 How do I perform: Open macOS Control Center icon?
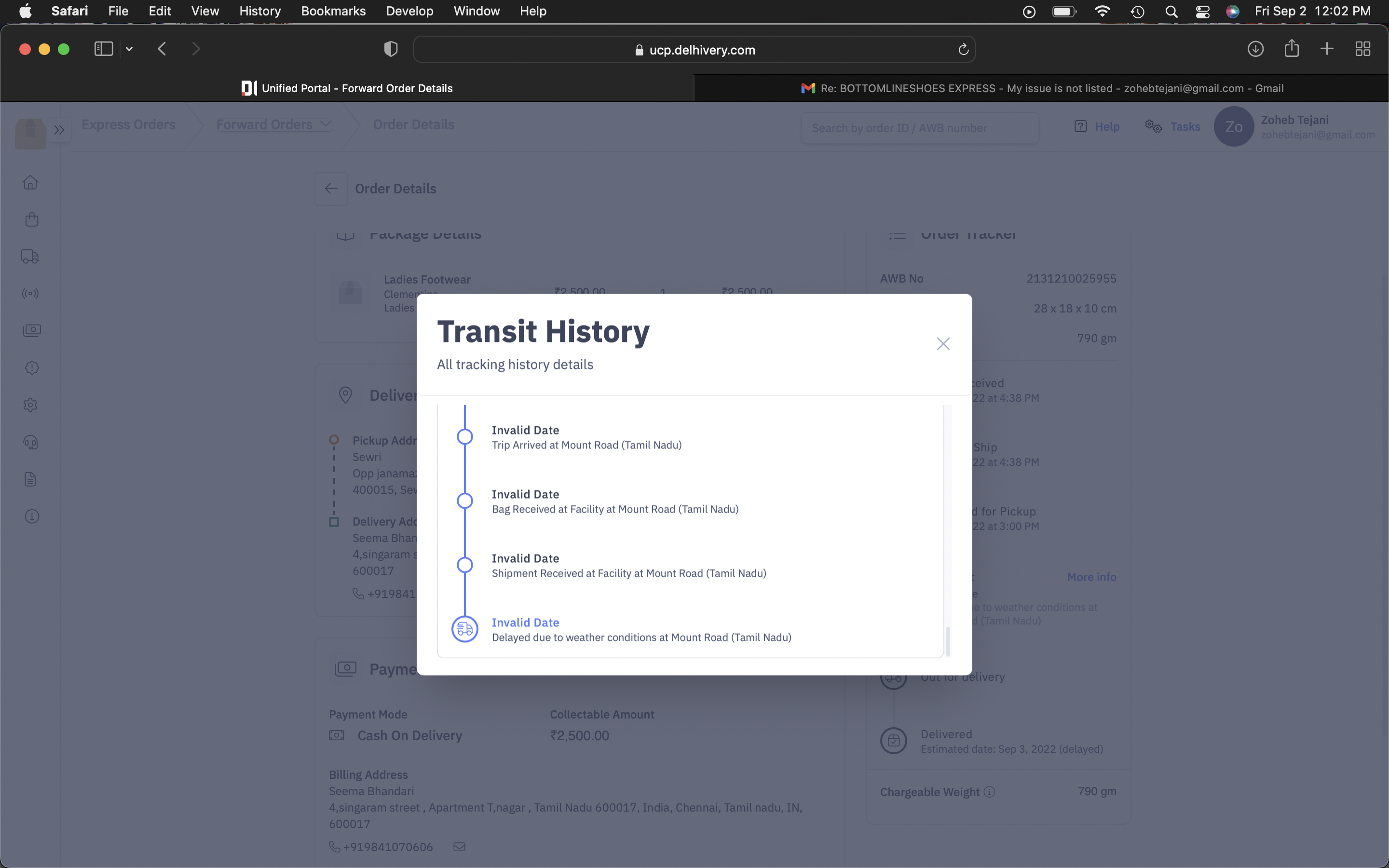1202,12
